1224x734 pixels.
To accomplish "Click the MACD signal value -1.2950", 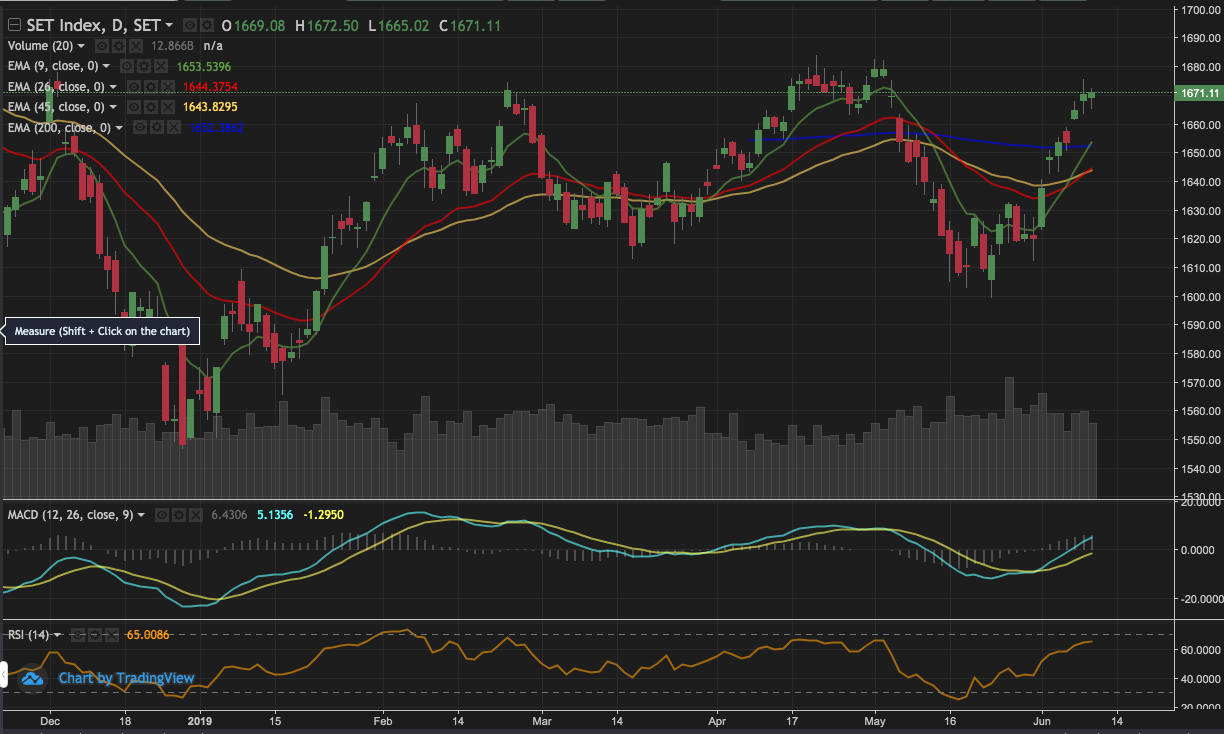I will pos(324,515).
